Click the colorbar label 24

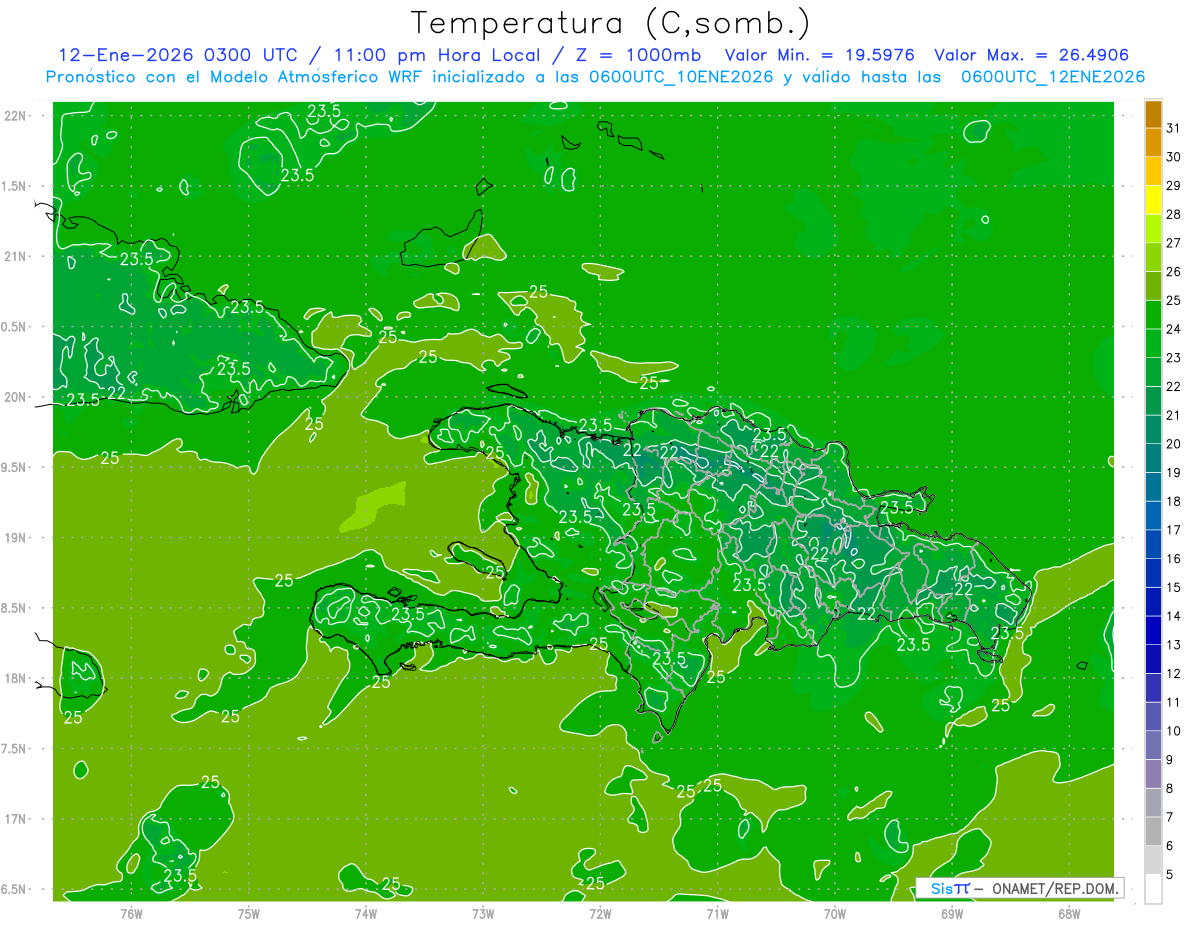click(1174, 329)
